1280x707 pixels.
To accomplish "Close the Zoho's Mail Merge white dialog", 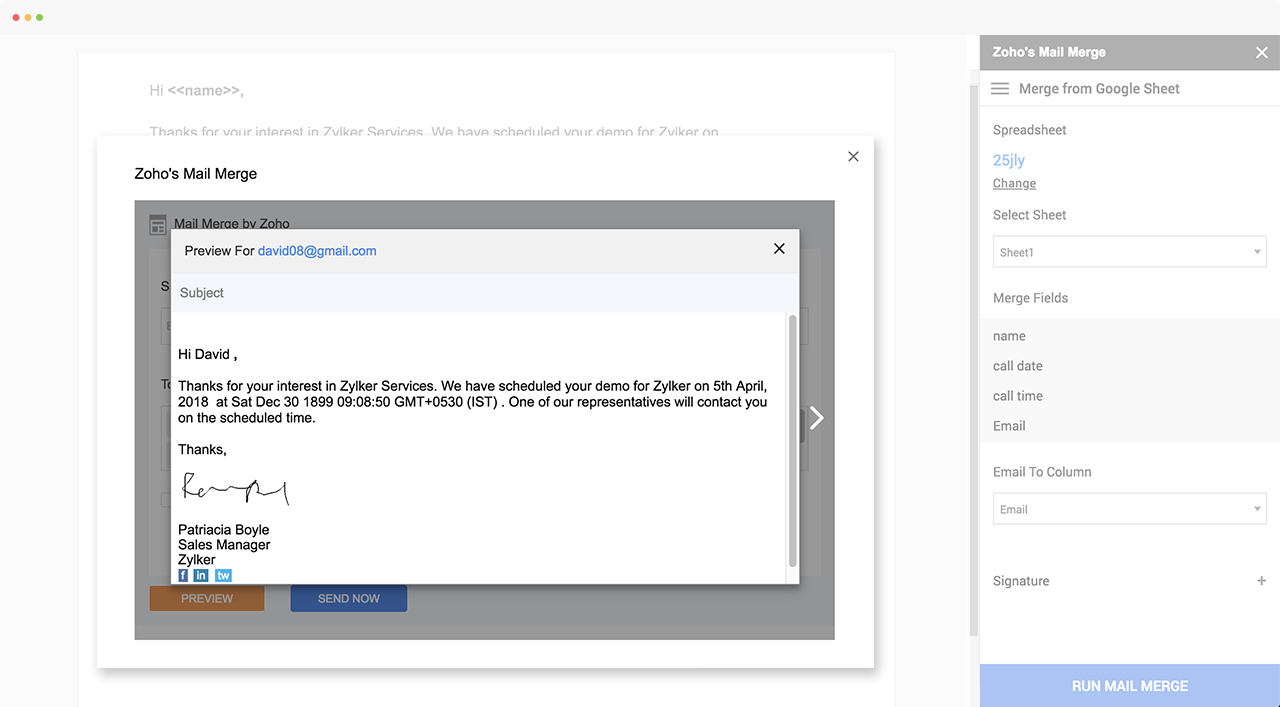I will pos(853,156).
